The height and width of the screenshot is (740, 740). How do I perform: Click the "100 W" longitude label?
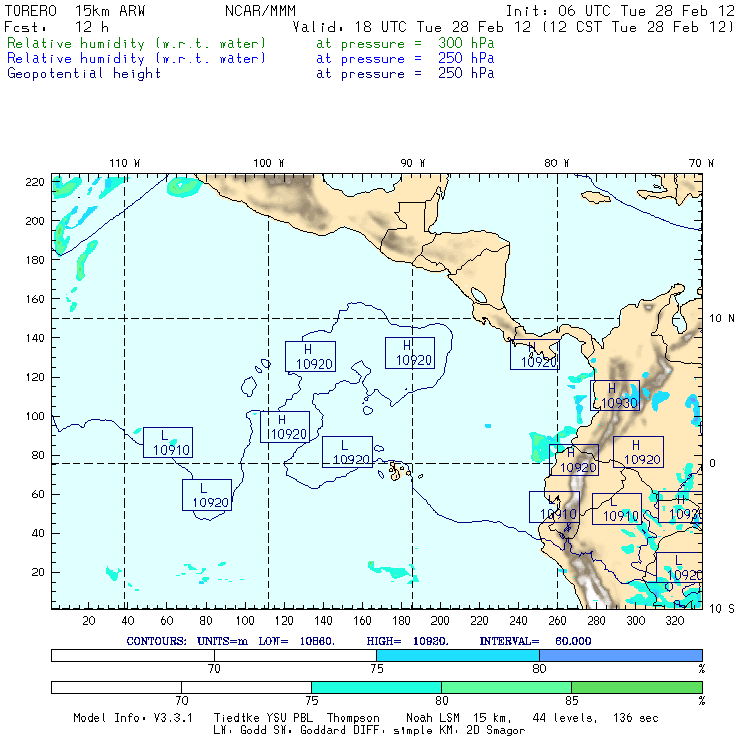pos(269,163)
